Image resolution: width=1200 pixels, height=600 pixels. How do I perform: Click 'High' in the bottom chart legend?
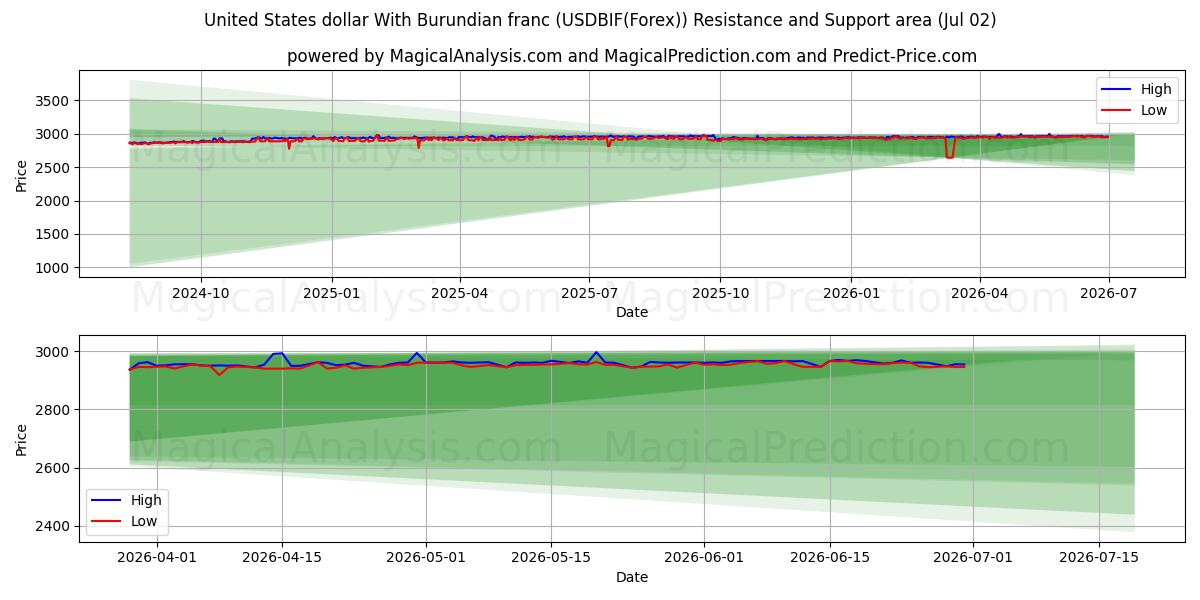146,500
